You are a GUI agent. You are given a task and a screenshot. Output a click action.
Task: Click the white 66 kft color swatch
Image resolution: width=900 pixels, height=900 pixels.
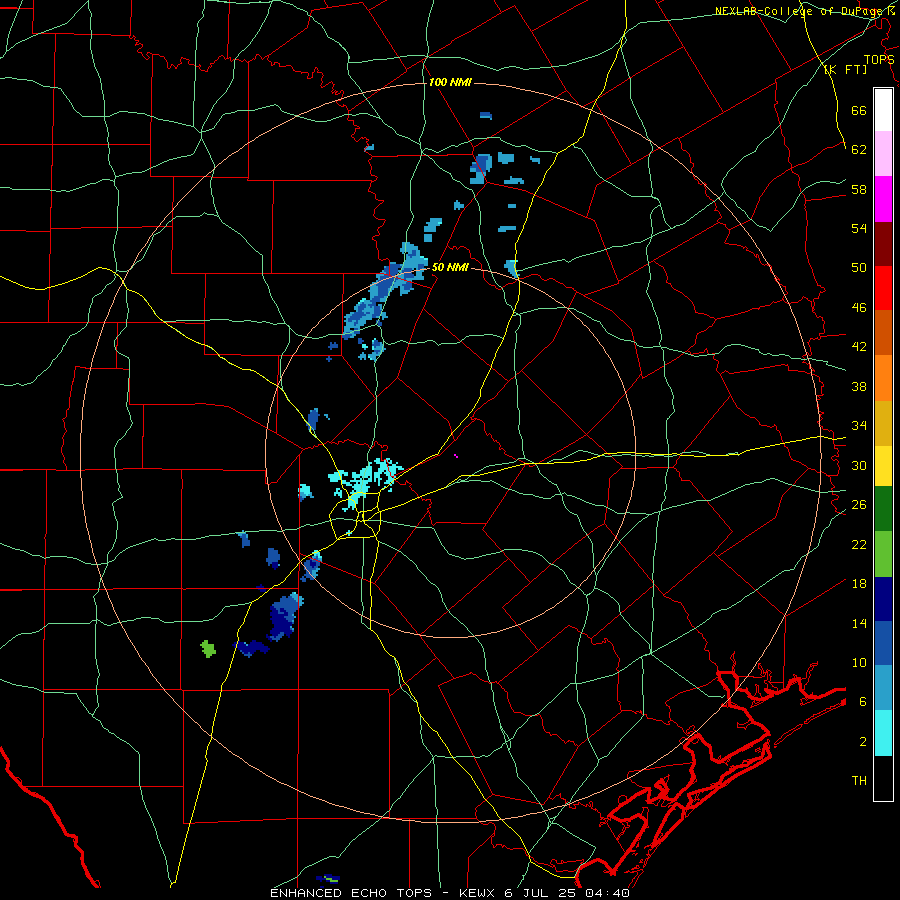(883, 110)
